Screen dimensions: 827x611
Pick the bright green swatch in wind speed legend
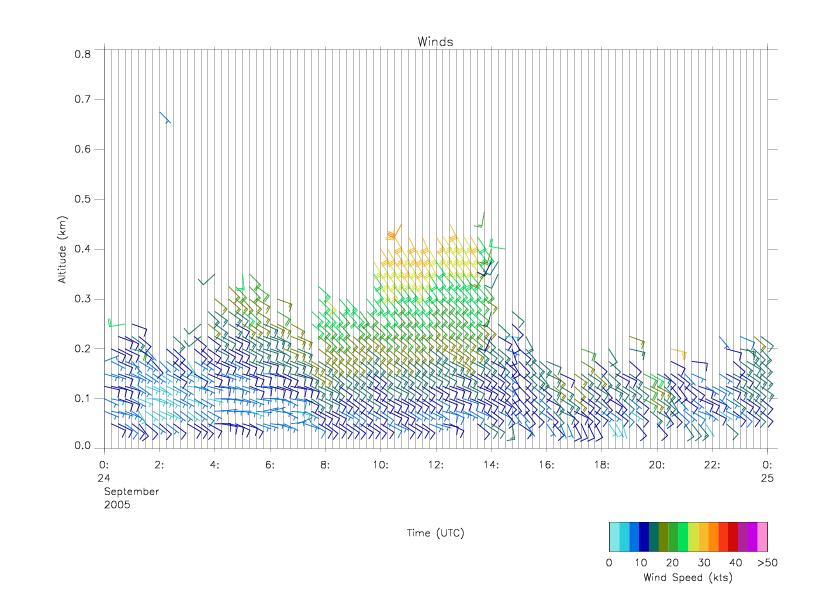click(684, 537)
